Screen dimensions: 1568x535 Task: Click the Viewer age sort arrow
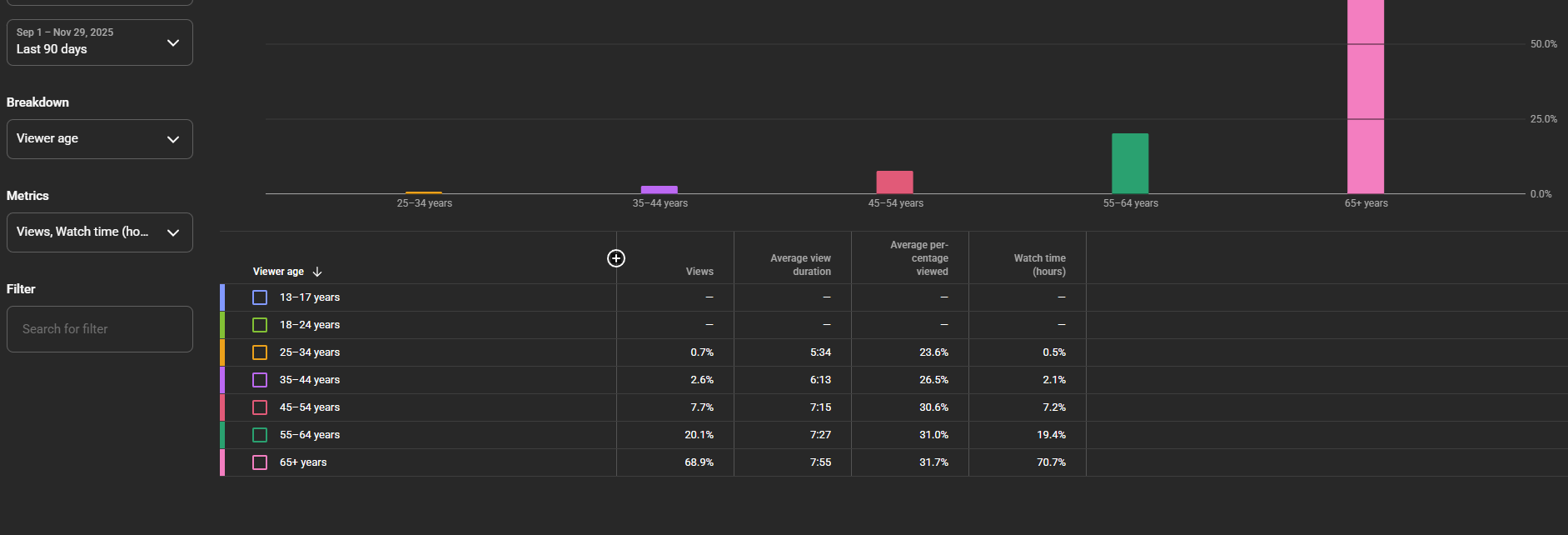[317, 272]
